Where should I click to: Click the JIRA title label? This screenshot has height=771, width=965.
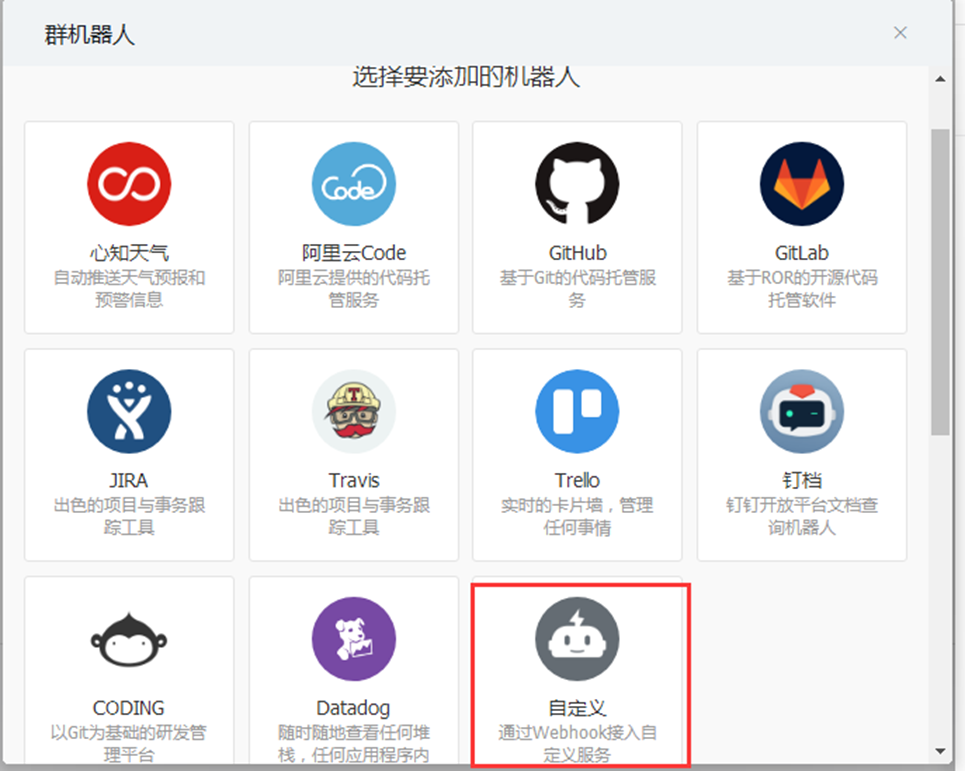129,481
